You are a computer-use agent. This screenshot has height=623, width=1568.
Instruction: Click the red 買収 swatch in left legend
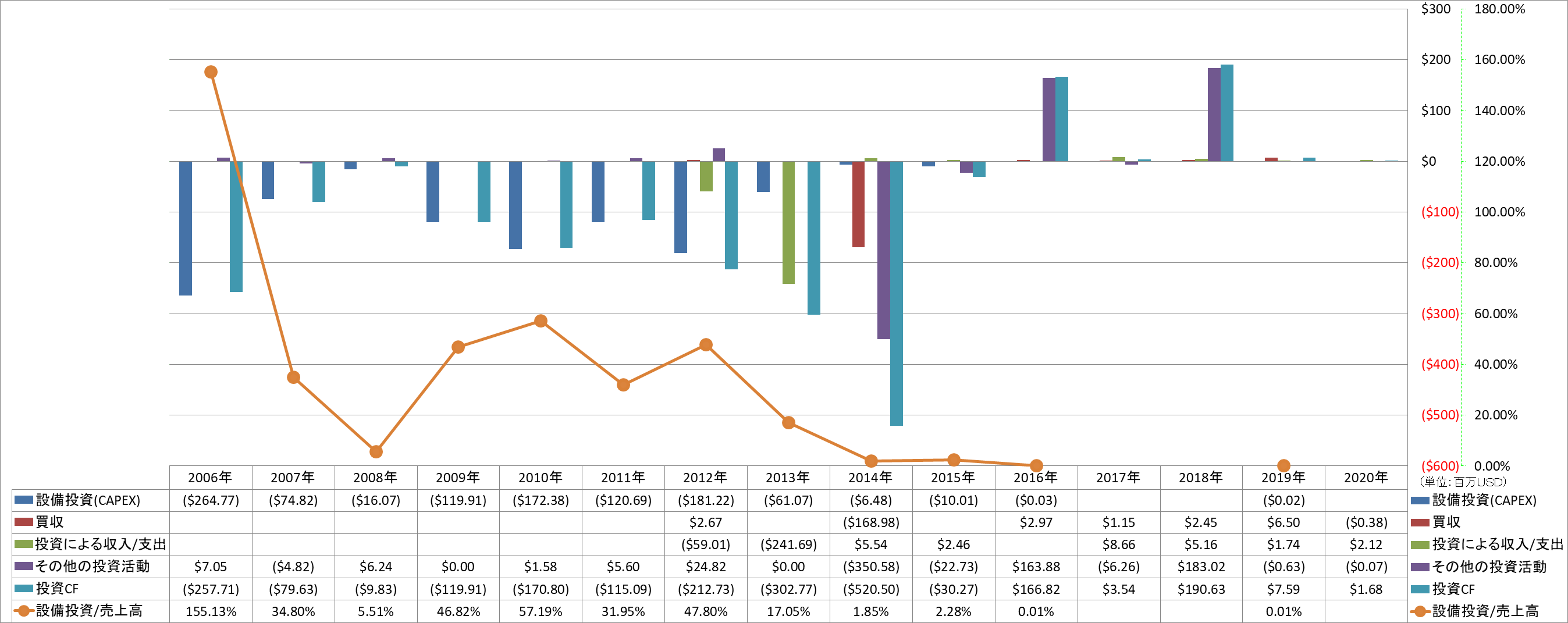point(23,522)
